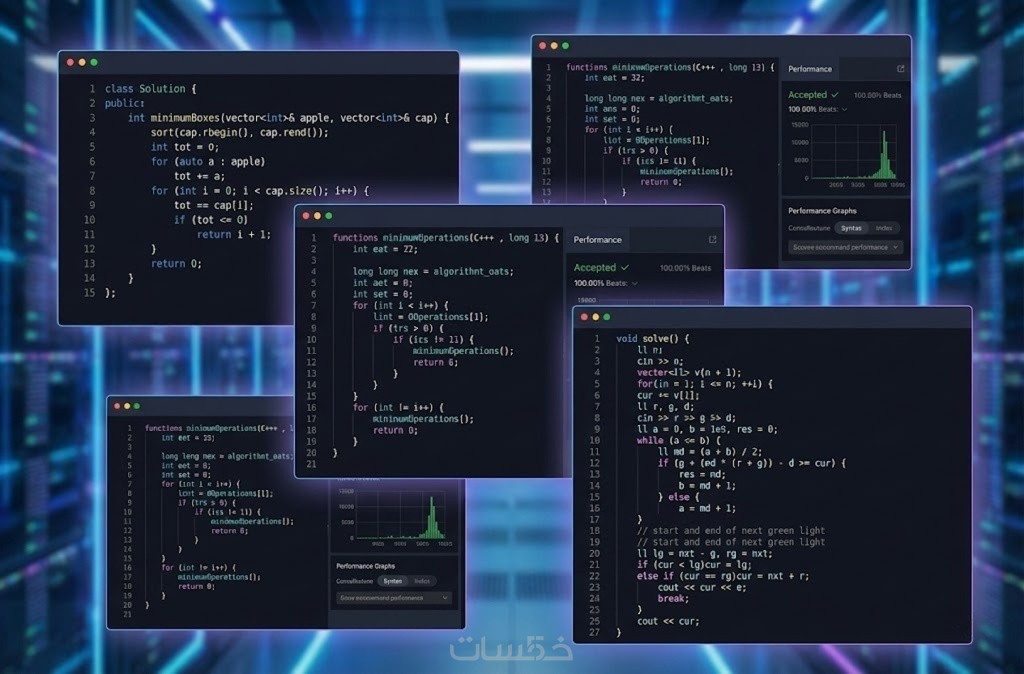Image resolution: width=1024 pixels, height=674 pixels.
Task: Click the line 'while (a <= b) {'
Action: [x=679, y=440]
